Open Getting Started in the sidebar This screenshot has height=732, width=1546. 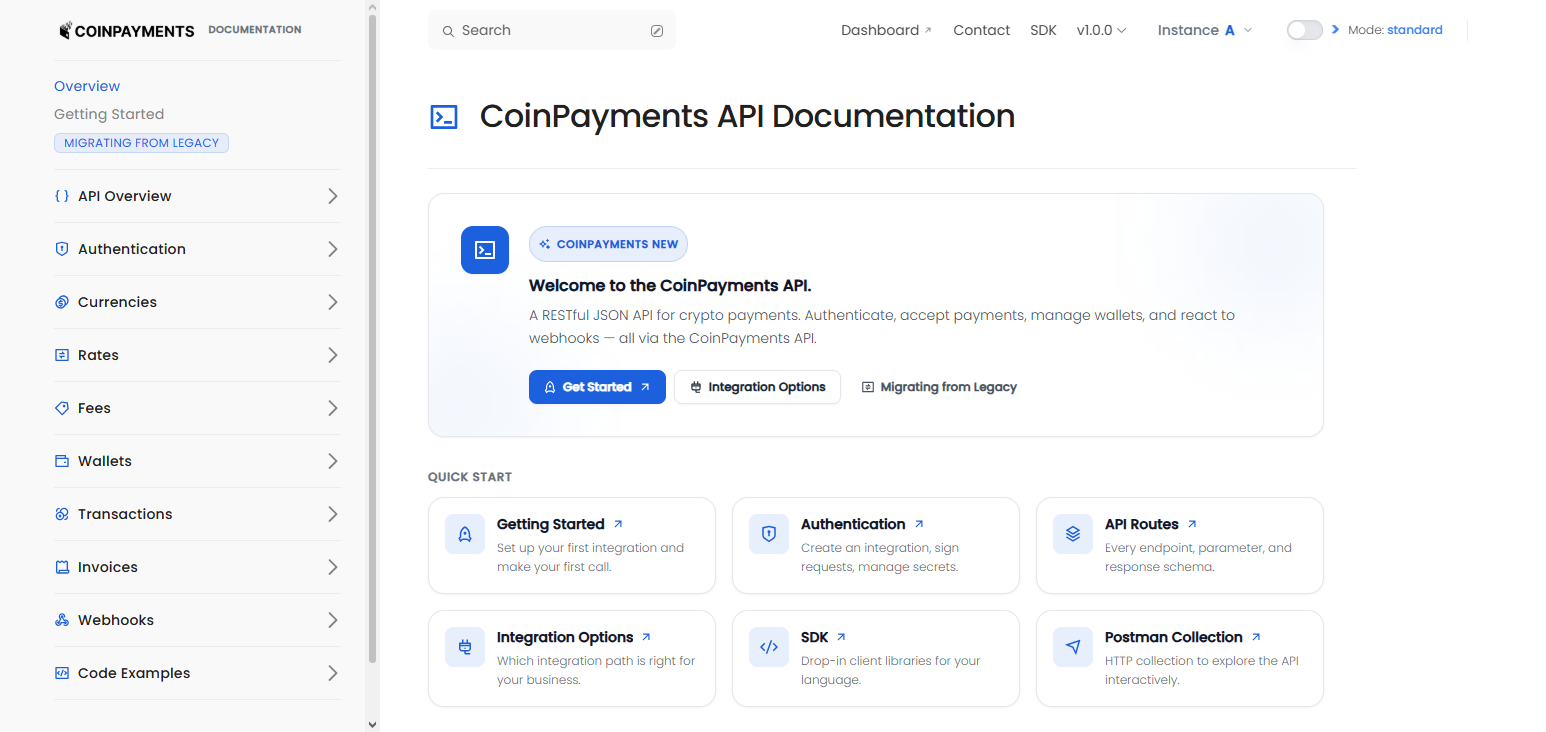tap(109, 114)
